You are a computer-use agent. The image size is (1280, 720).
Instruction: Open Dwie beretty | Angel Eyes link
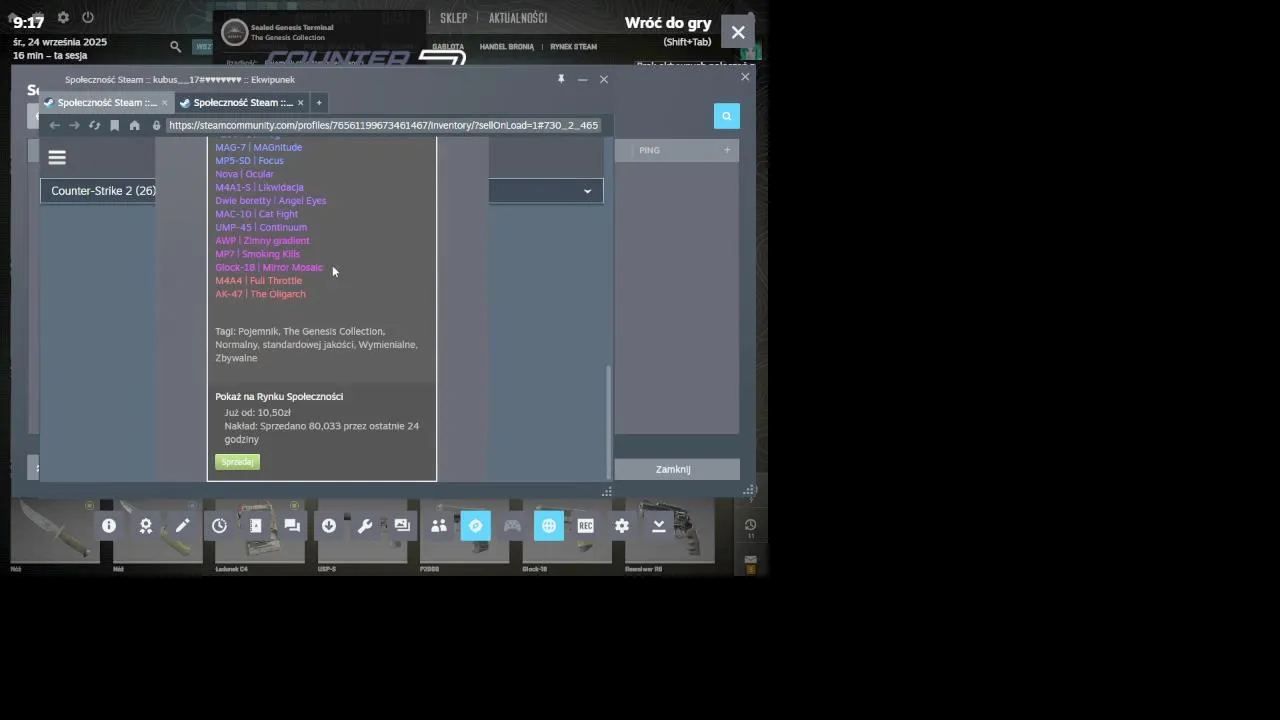[x=270, y=201]
